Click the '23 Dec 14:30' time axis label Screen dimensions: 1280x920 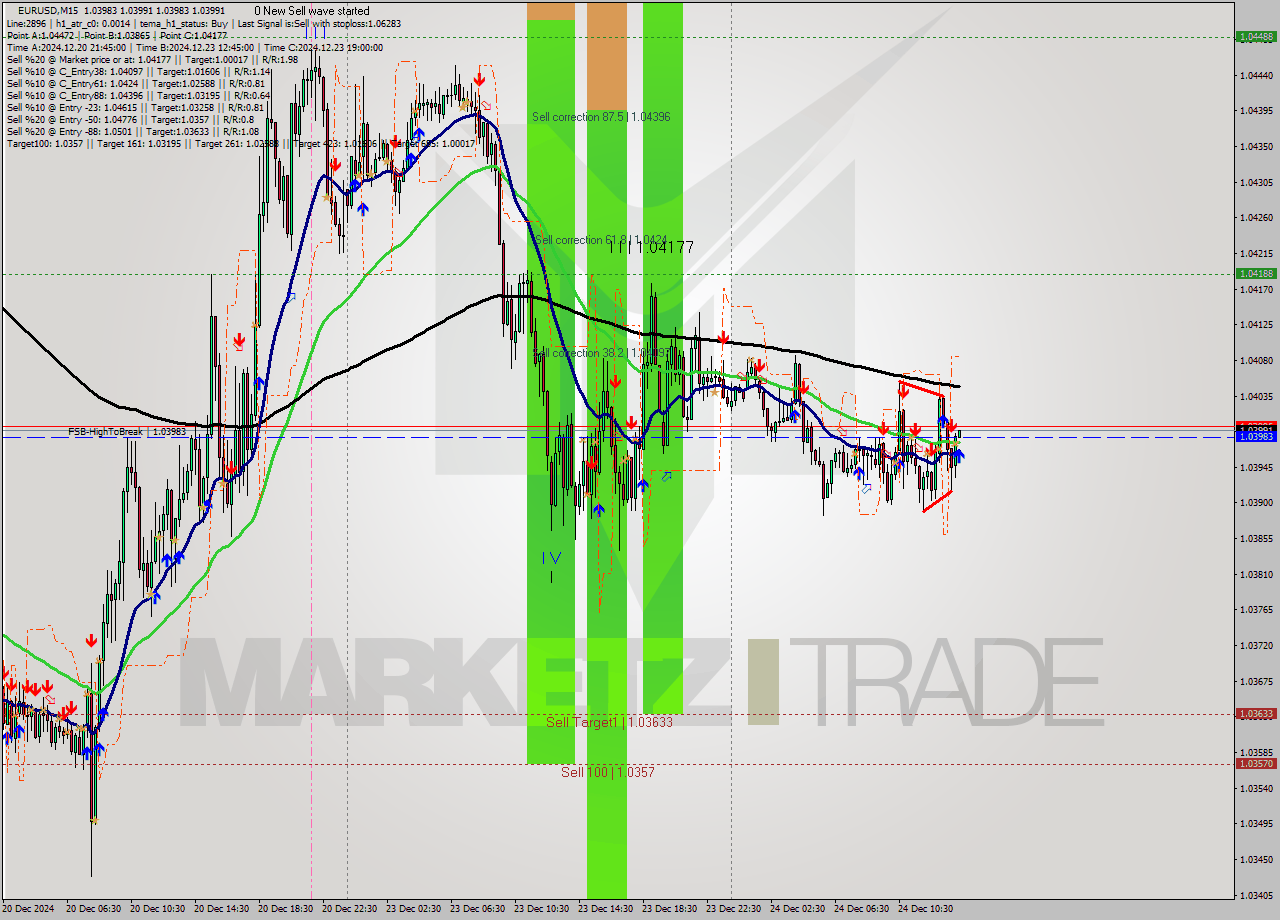click(x=605, y=909)
